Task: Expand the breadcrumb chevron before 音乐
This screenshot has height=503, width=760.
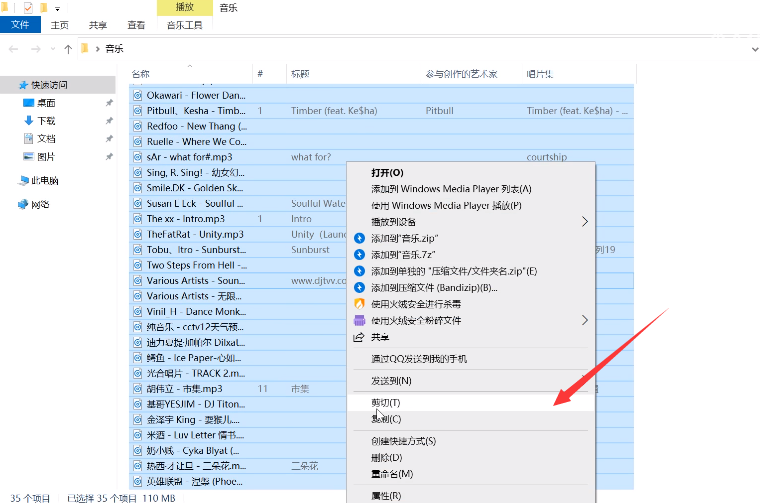Action: (x=97, y=48)
